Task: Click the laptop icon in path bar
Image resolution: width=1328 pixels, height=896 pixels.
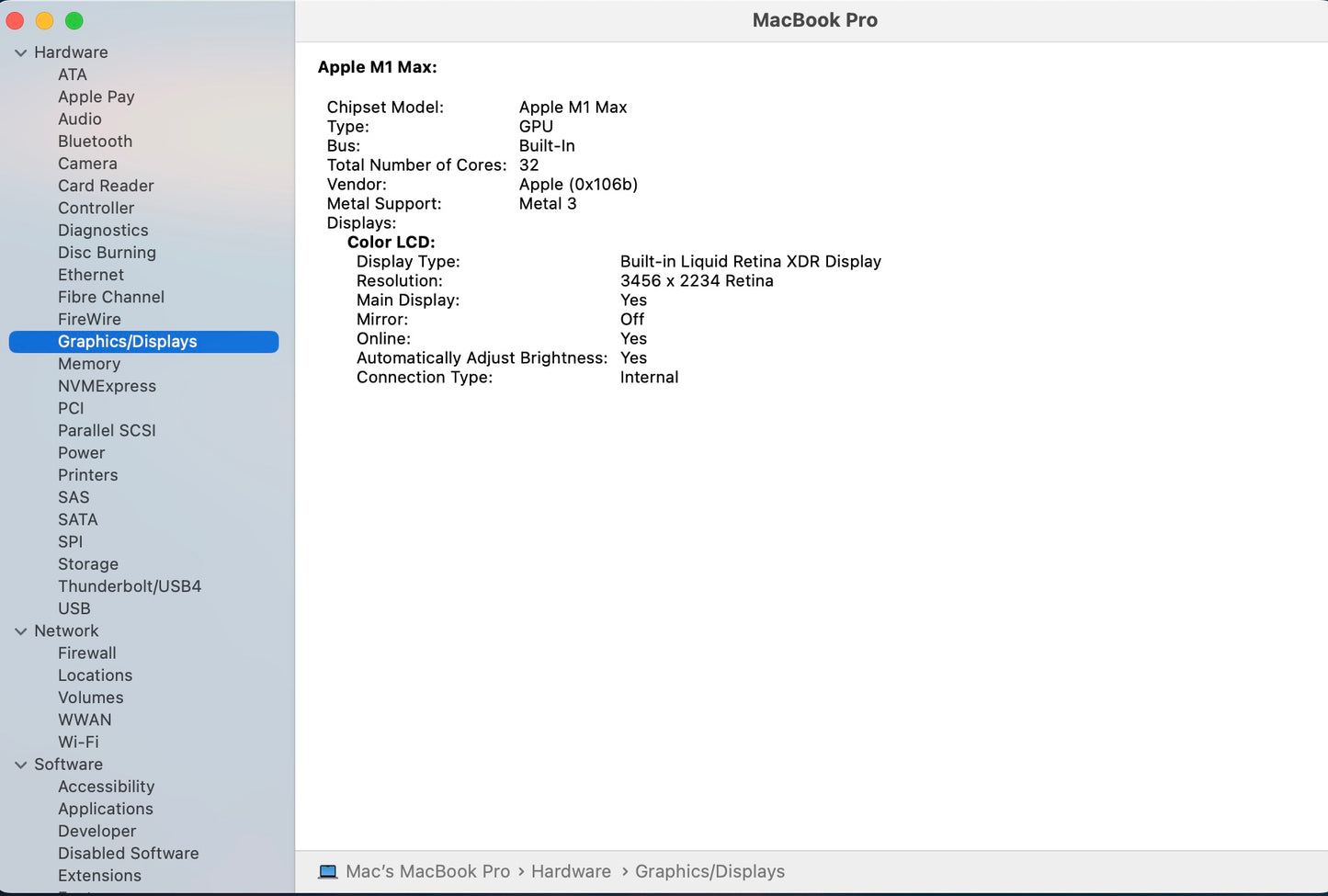Action: coord(328,871)
